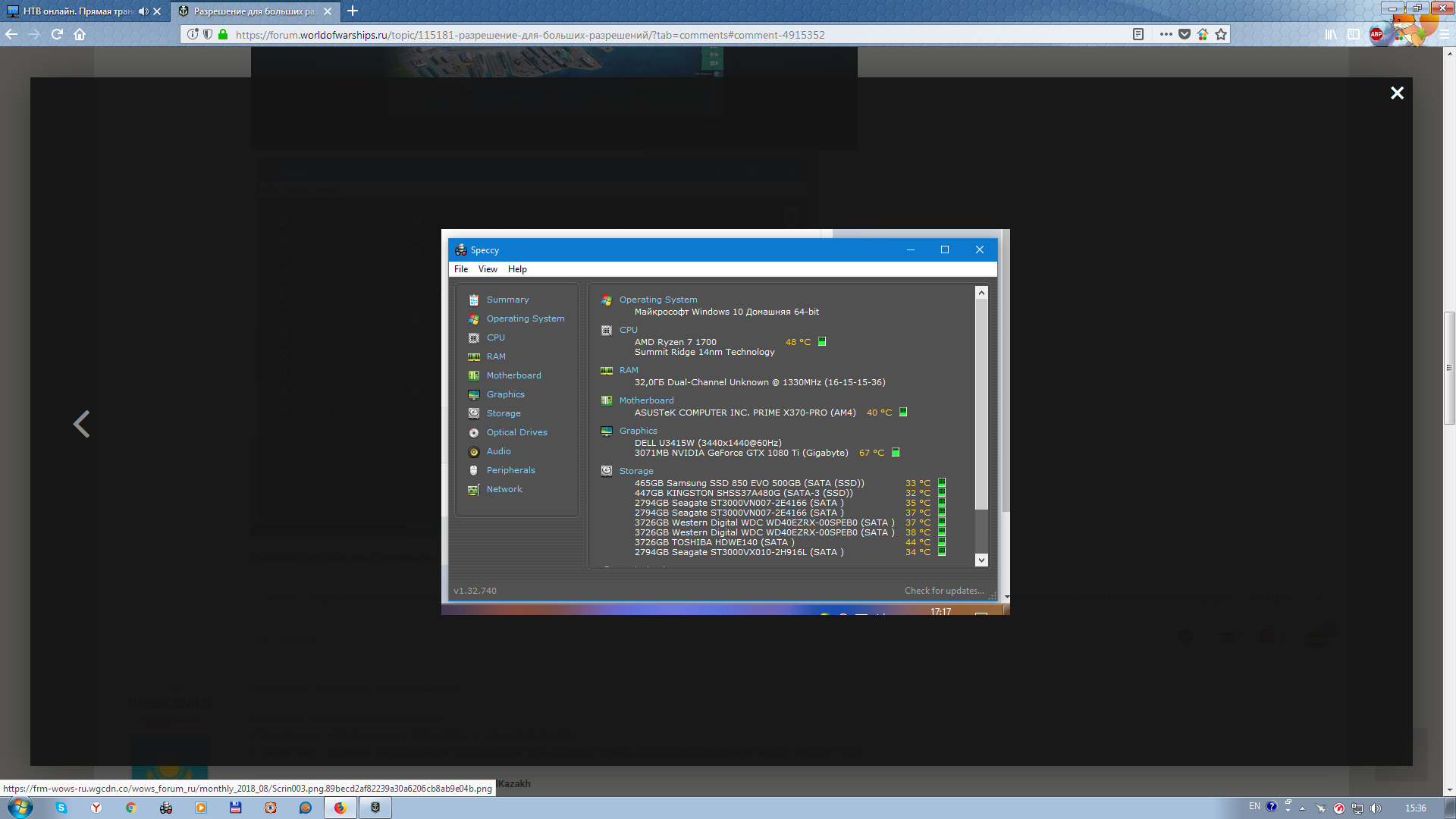This screenshot has height=819, width=1456.
Task: Launch Yandex browser from the taskbar
Action: click(x=96, y=808)
